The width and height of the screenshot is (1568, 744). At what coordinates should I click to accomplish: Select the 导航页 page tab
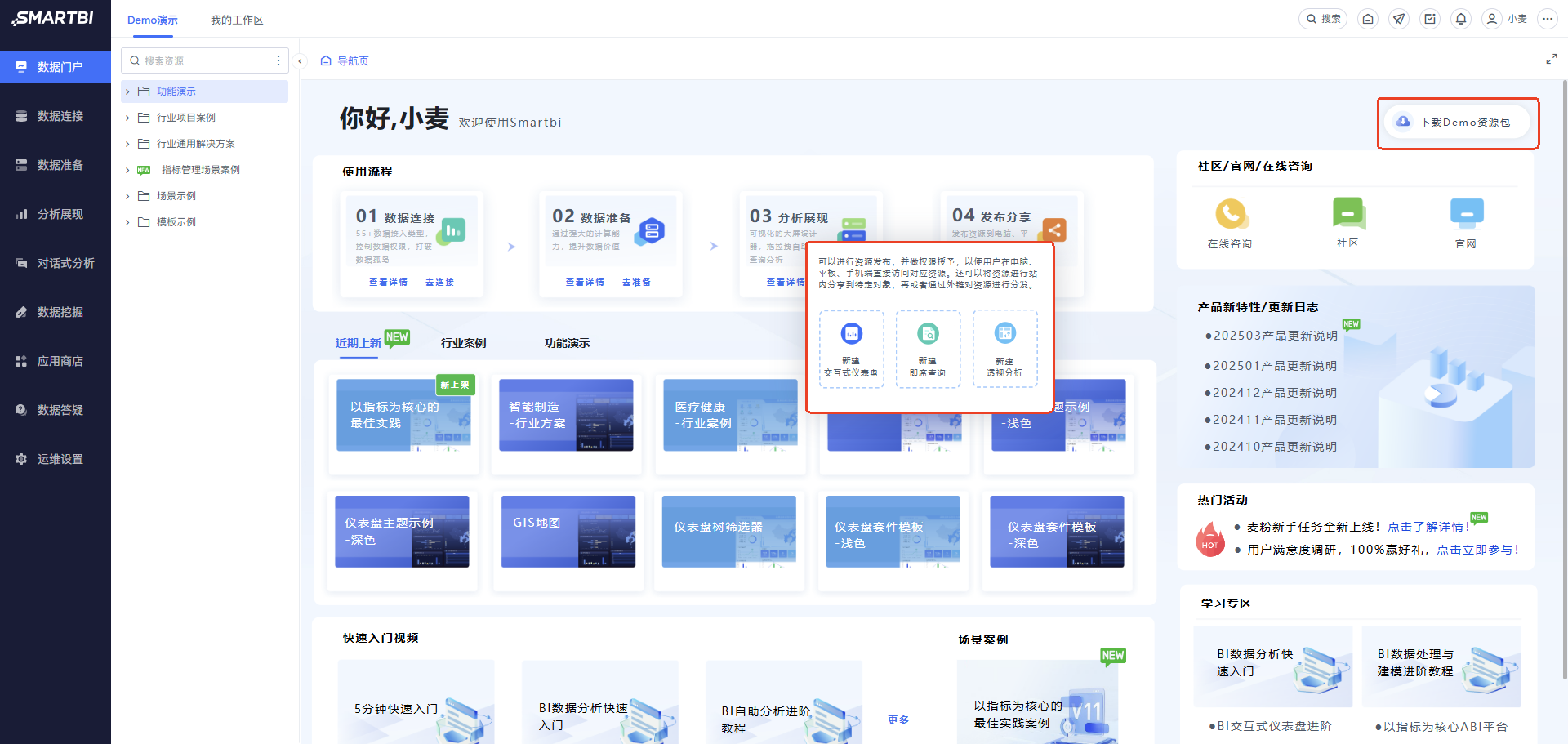[345, 60]
